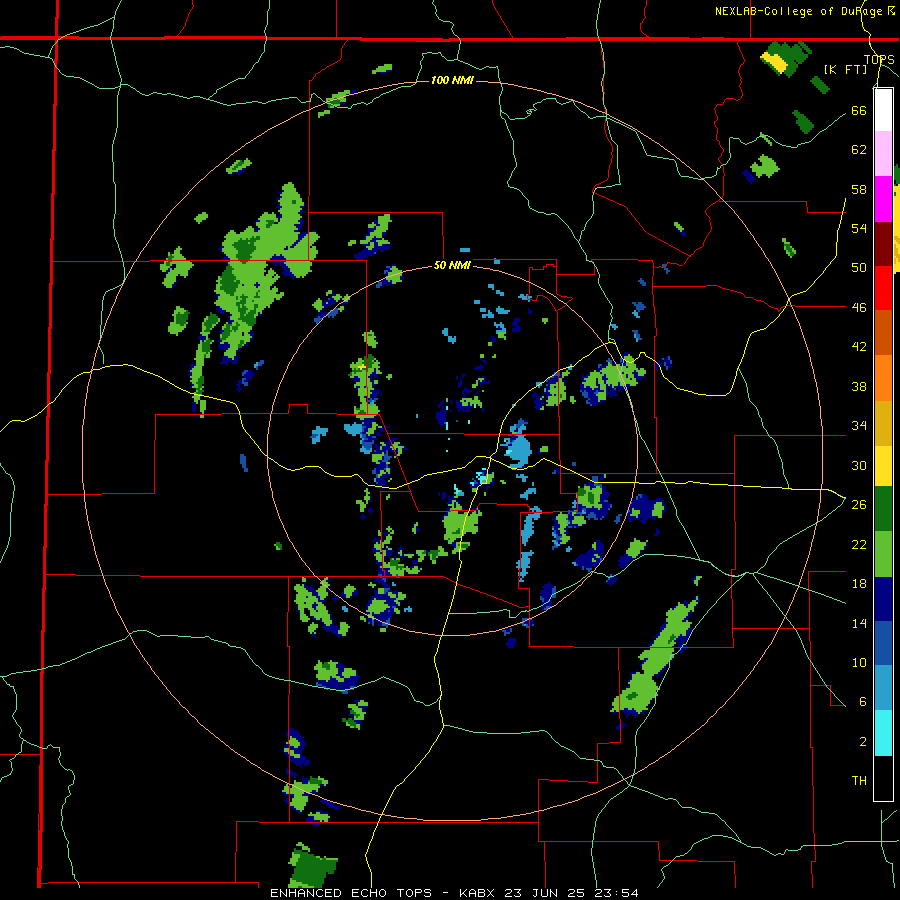900x900 pixels.
Task: Click the 100 NMI range ring label
Action: point(452,80)
